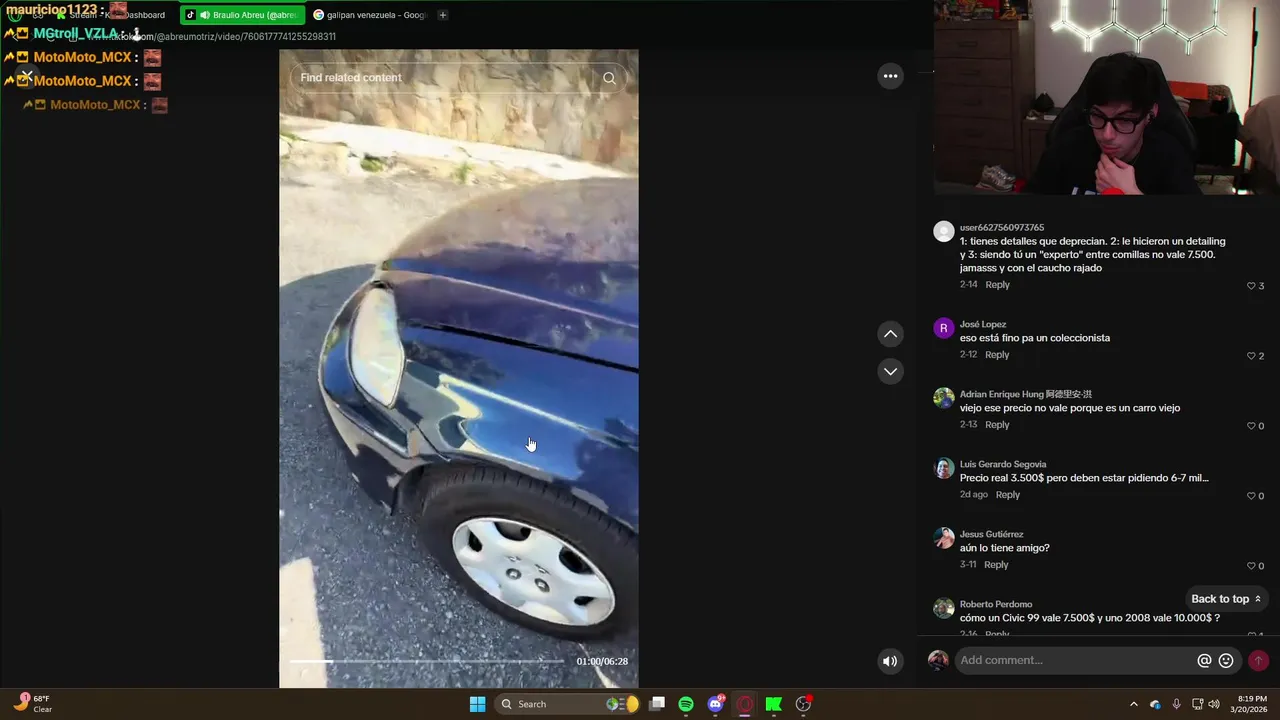Click the microphone tray icon
The width and height of the screenshot is (1280, 720).
point(1176,704)
